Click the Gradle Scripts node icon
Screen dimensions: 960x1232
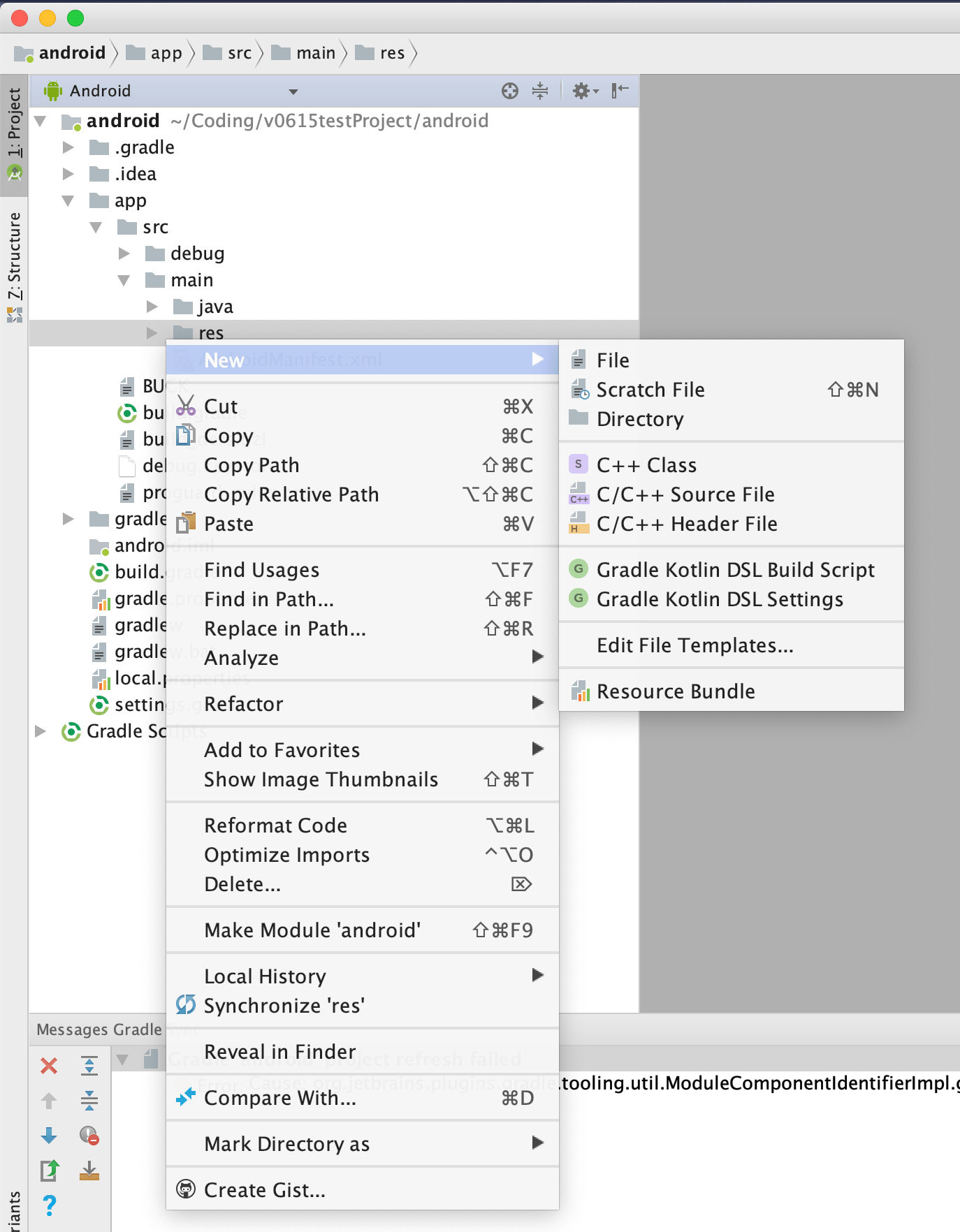point(71,732)
